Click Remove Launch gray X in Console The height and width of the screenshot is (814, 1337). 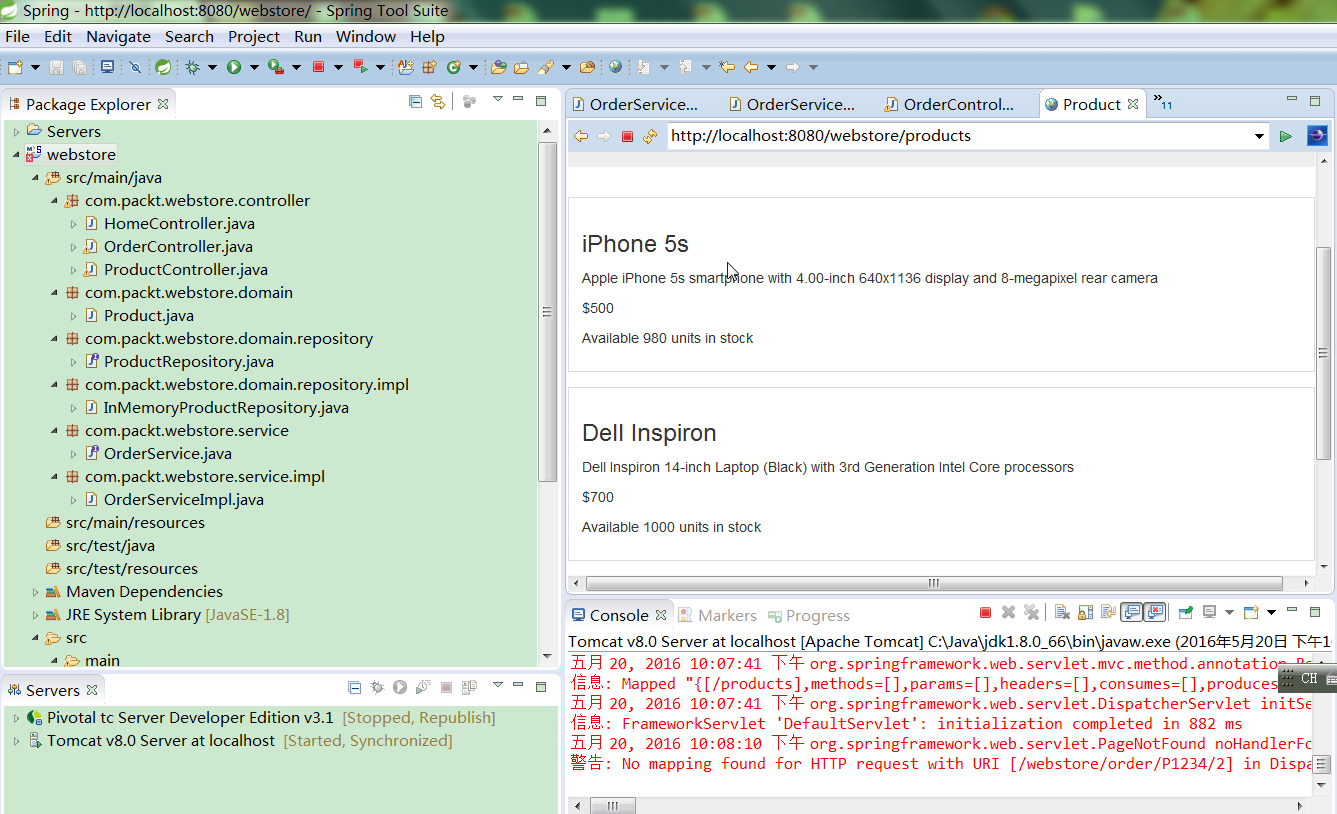1009,613
